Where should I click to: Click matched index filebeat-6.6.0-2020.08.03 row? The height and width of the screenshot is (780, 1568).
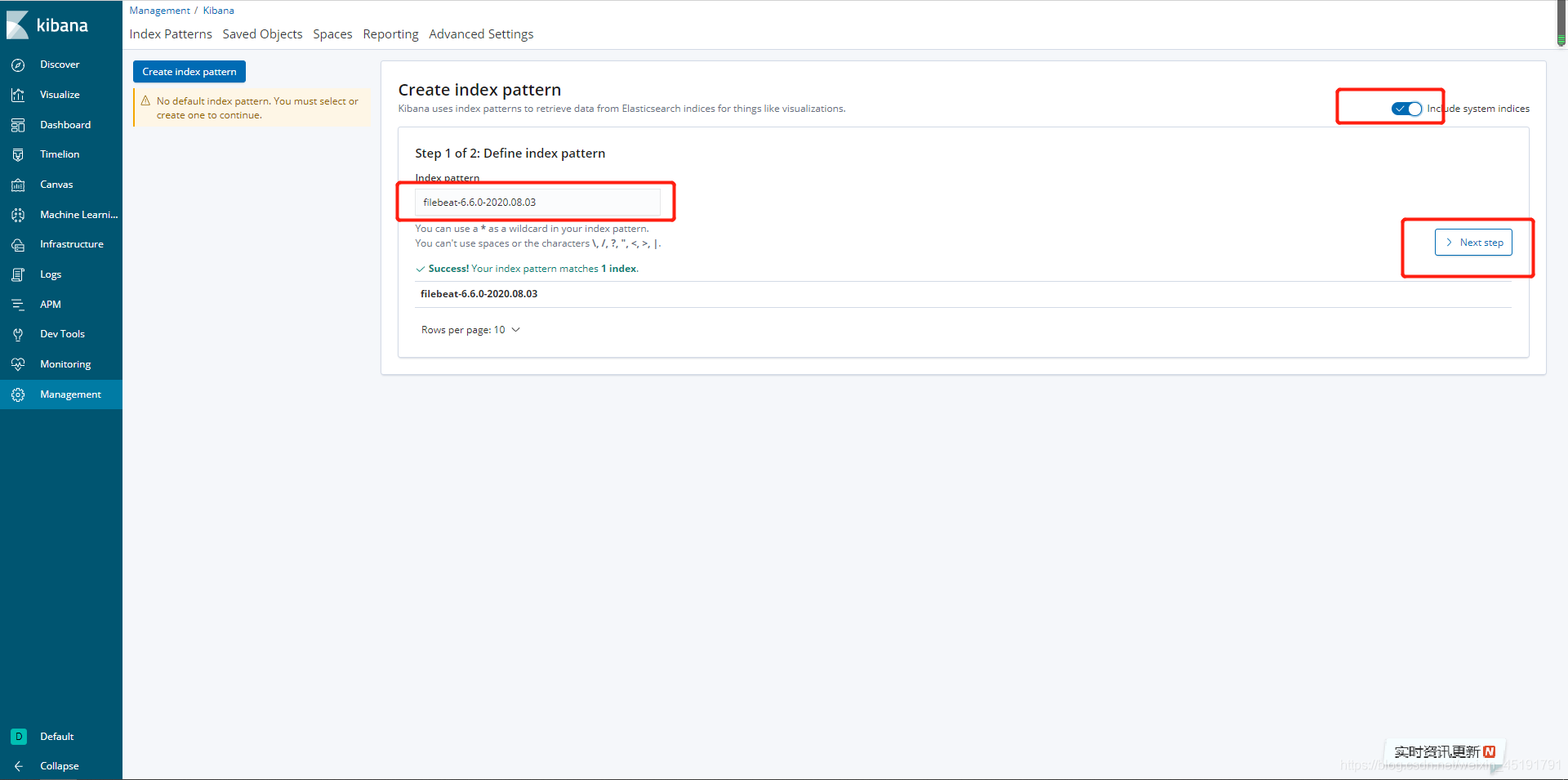click(963, 294)
